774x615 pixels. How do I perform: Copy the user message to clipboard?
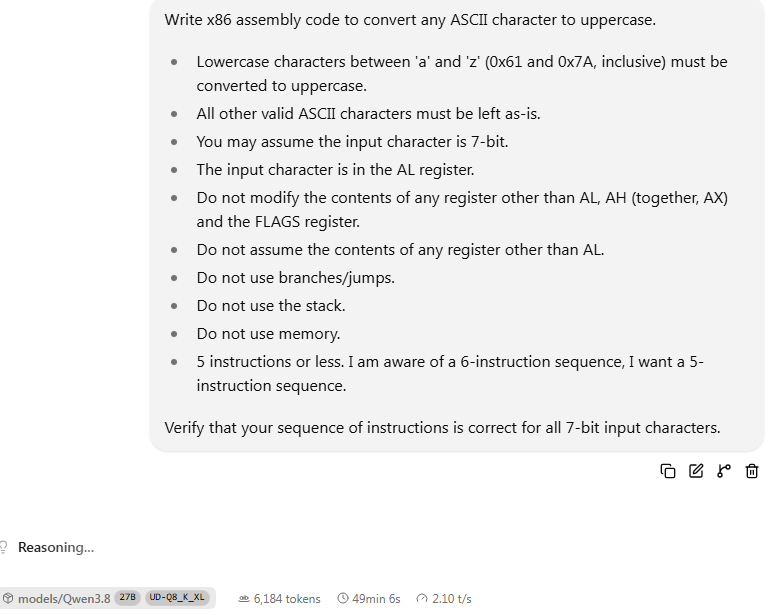pos(667,471)
